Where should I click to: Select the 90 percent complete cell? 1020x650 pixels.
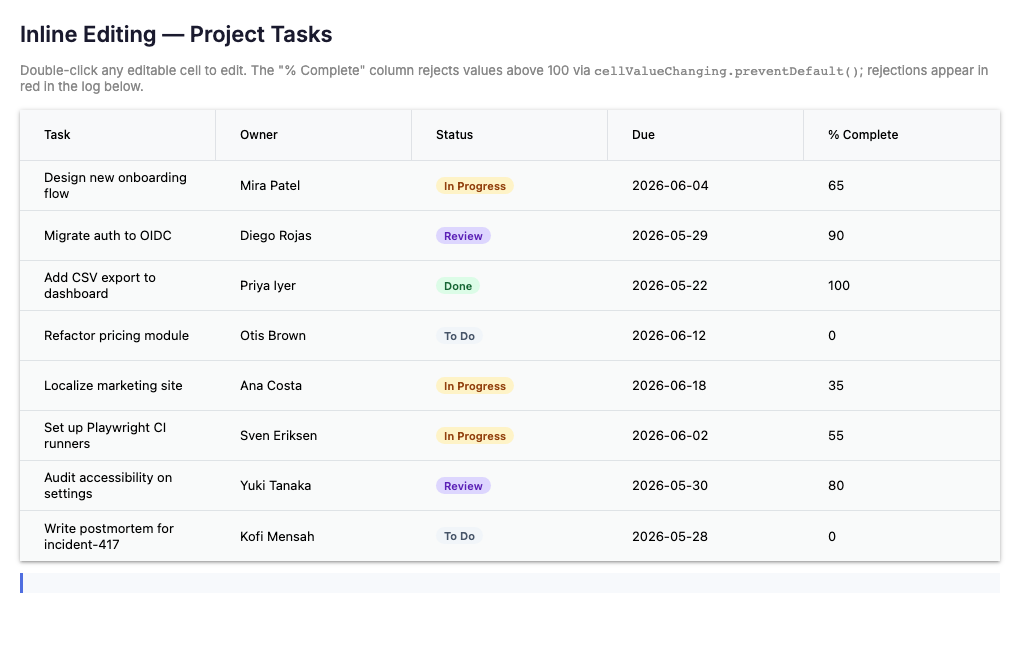pos(902,236)
